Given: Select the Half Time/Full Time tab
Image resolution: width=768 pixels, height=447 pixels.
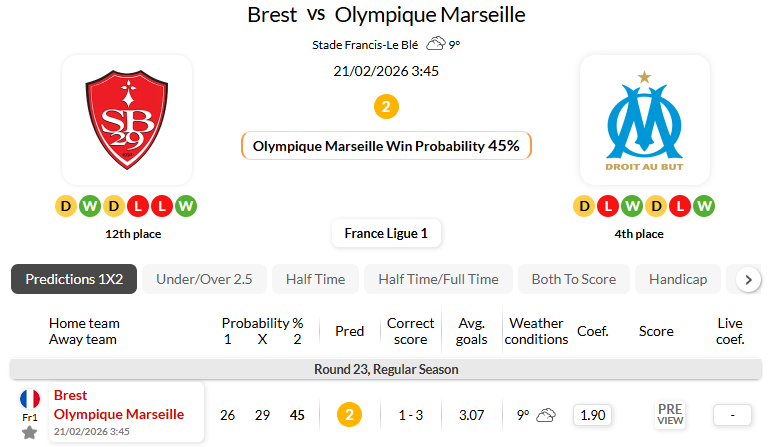Looking at the screenshot, I should pyautogui.click(x=438, y=279).
